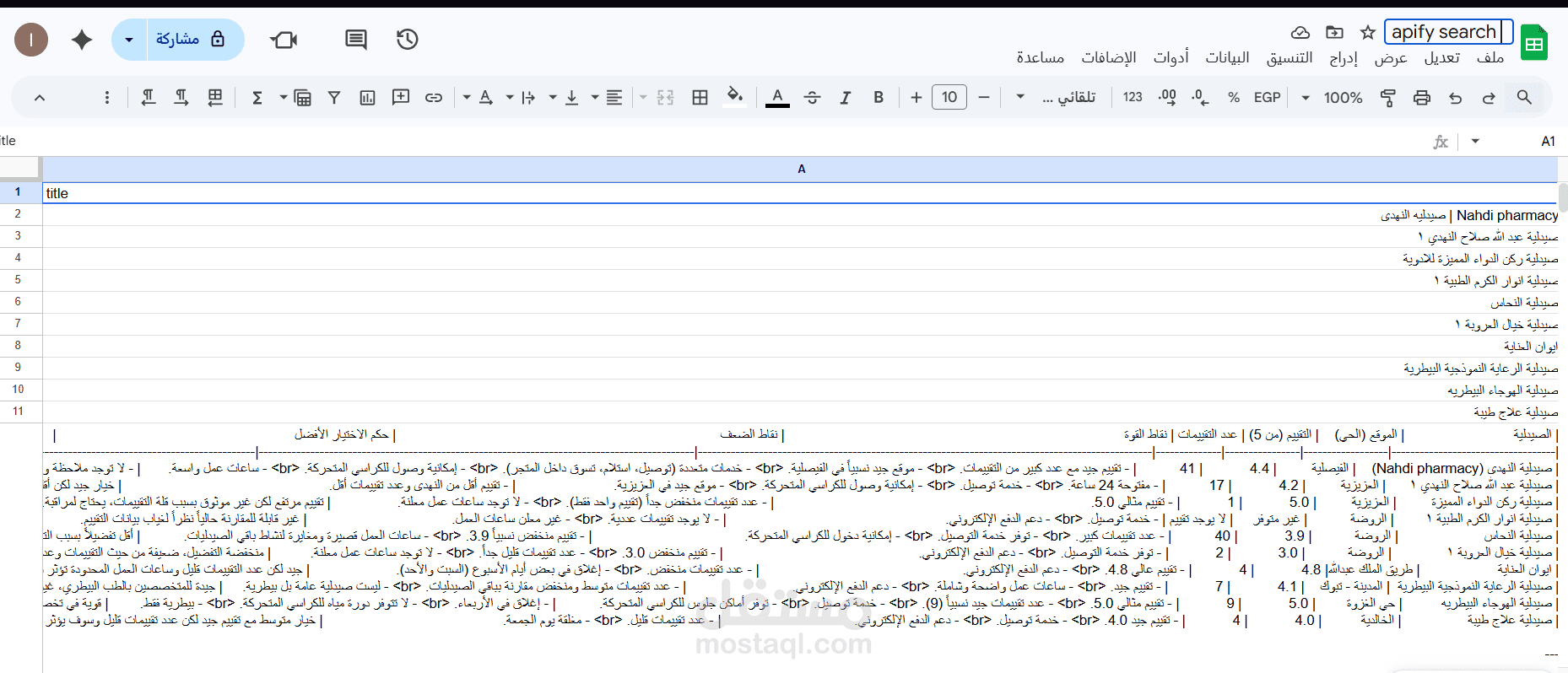Star the apify search document
The image size is (1568, 673).
pyautogui.click(x=1368, y=32)
